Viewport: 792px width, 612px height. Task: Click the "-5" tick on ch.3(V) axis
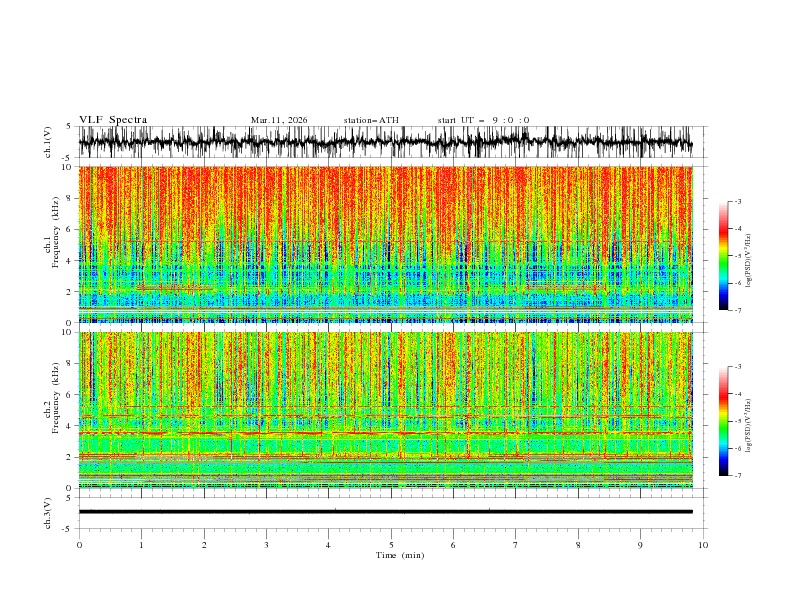pos(67,529)
